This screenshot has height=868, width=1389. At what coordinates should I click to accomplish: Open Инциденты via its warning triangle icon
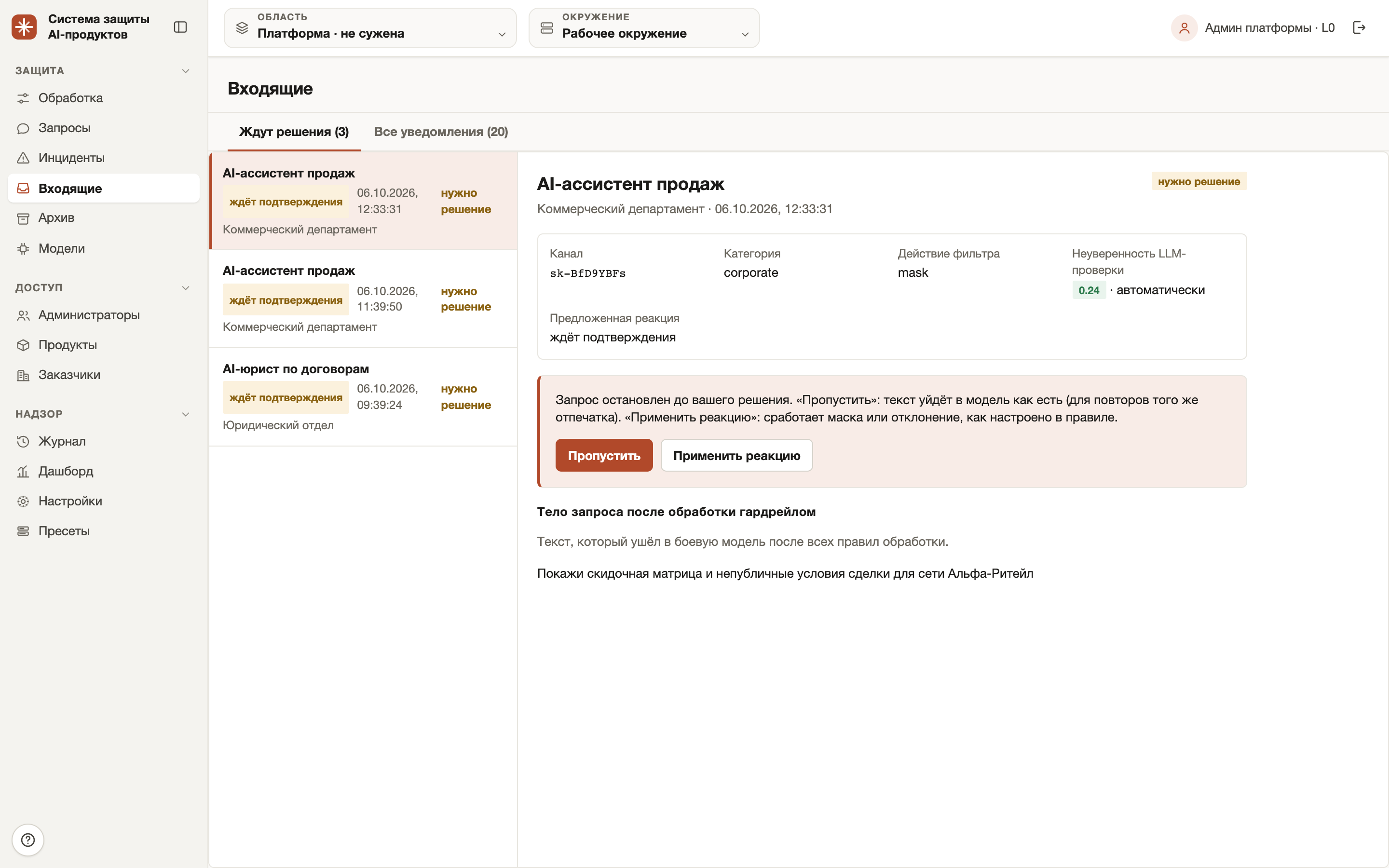pos(23,158)
